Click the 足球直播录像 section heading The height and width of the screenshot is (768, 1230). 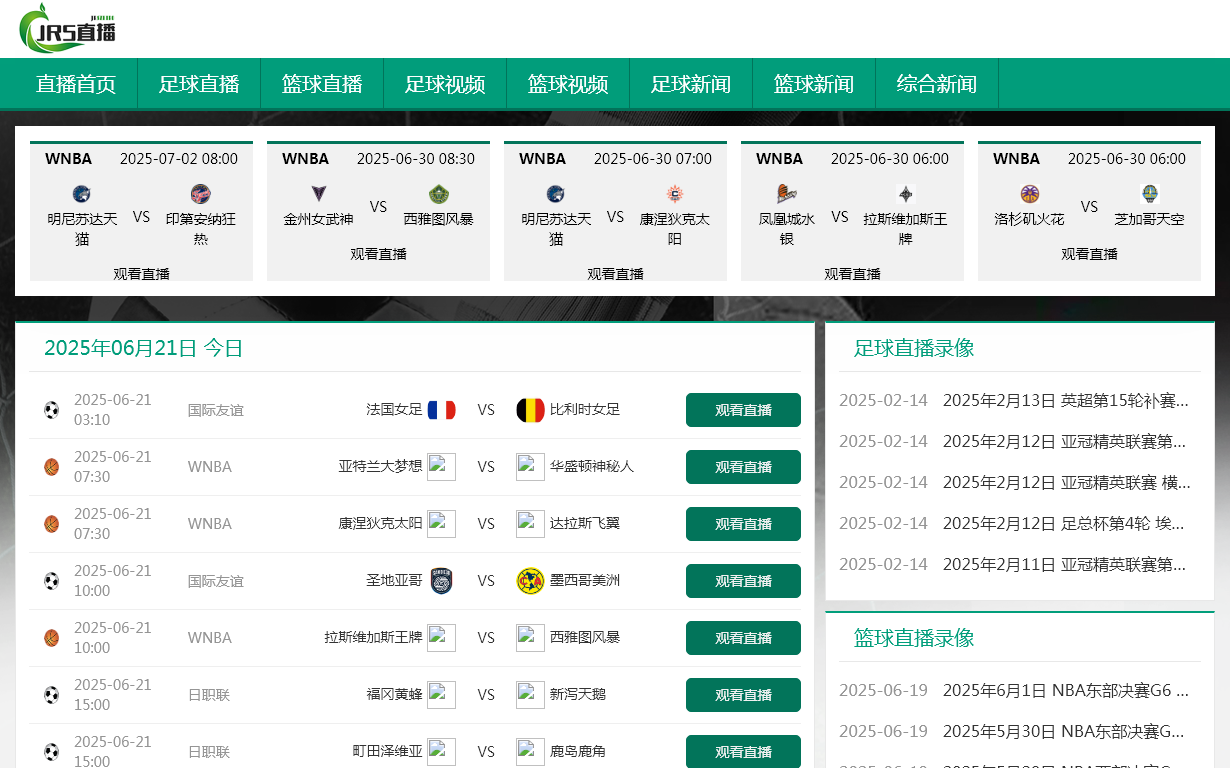click(914, 348)
